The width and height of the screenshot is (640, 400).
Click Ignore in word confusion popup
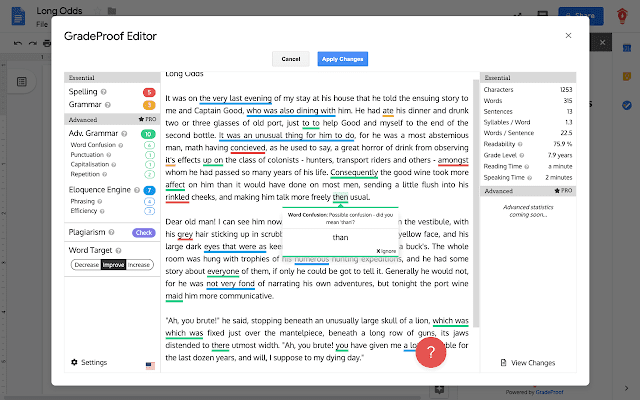(386, 251)
